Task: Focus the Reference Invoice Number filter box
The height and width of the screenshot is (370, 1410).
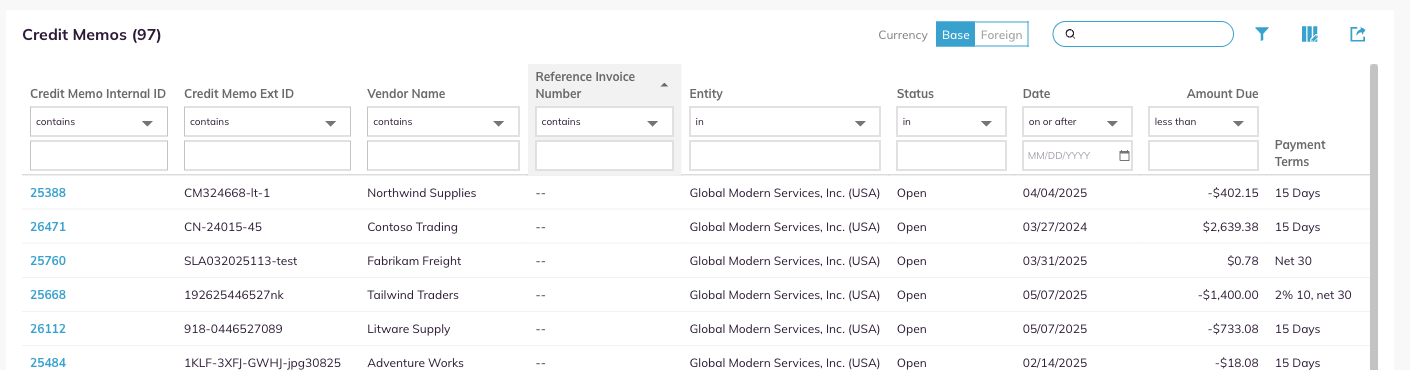Action: point(604,156)
